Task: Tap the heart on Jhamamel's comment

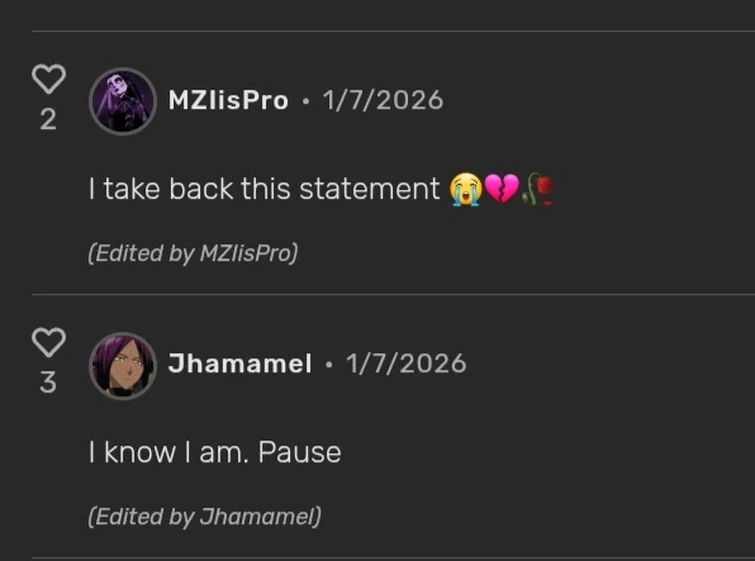Action: [x=48, y=343]
